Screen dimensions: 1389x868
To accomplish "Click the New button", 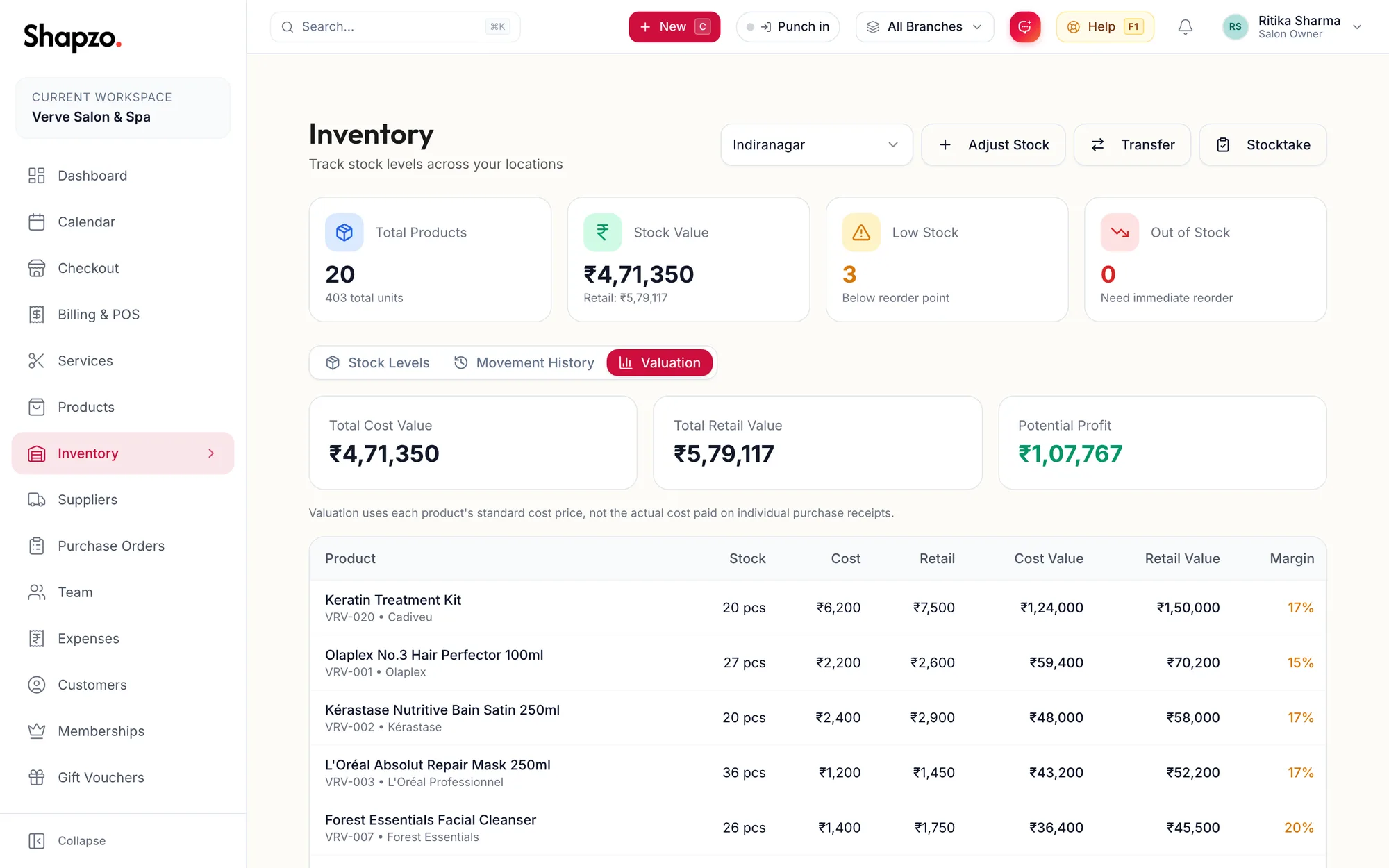I will (x=674, y=27).
